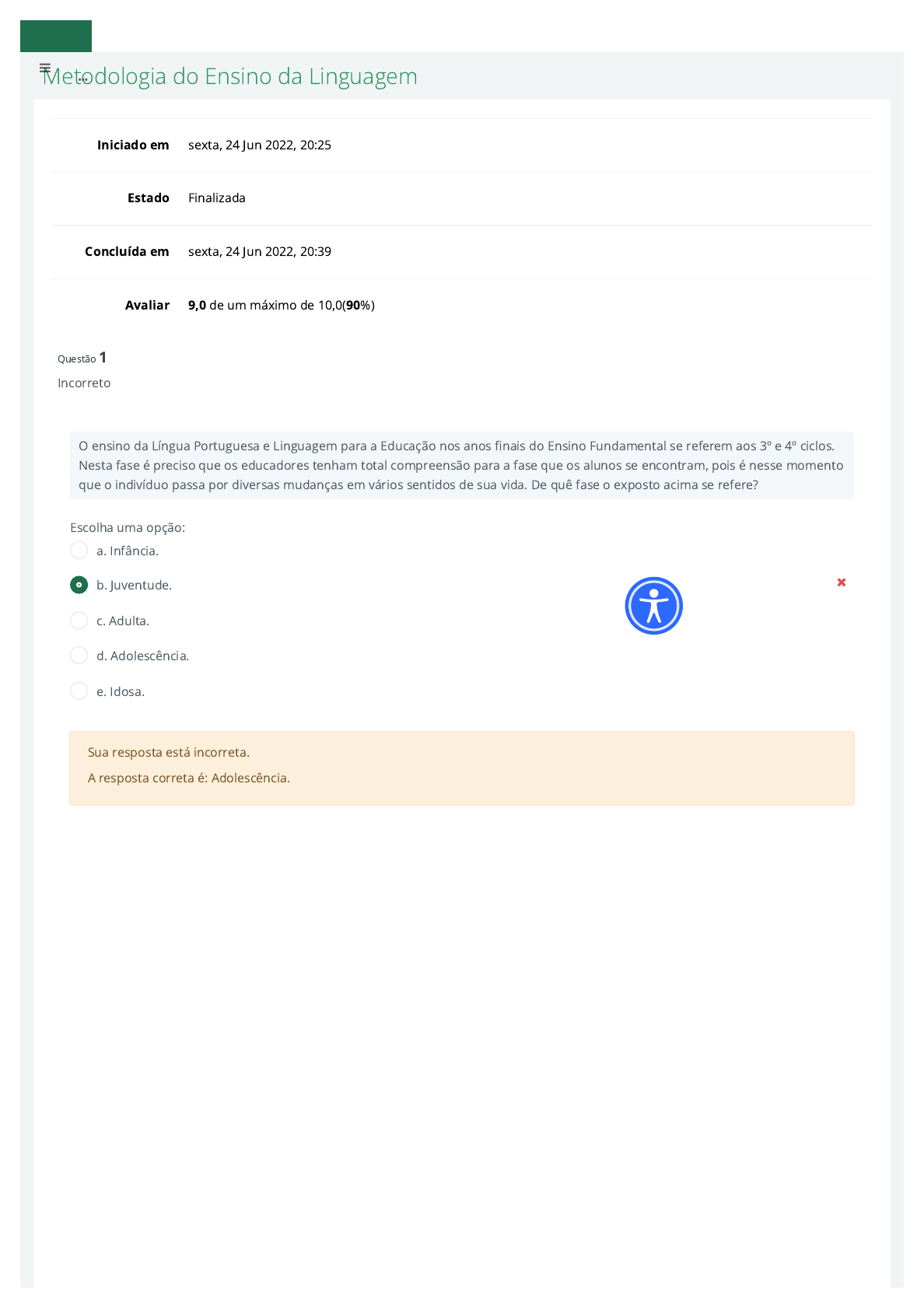Click the green logo block at top
The image size is (924, 1308).
point(56,37)
